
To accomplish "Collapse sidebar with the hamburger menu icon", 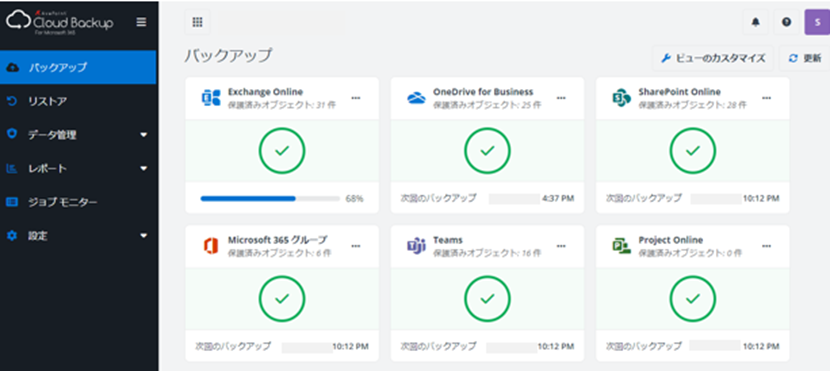I will pos(141,22).
